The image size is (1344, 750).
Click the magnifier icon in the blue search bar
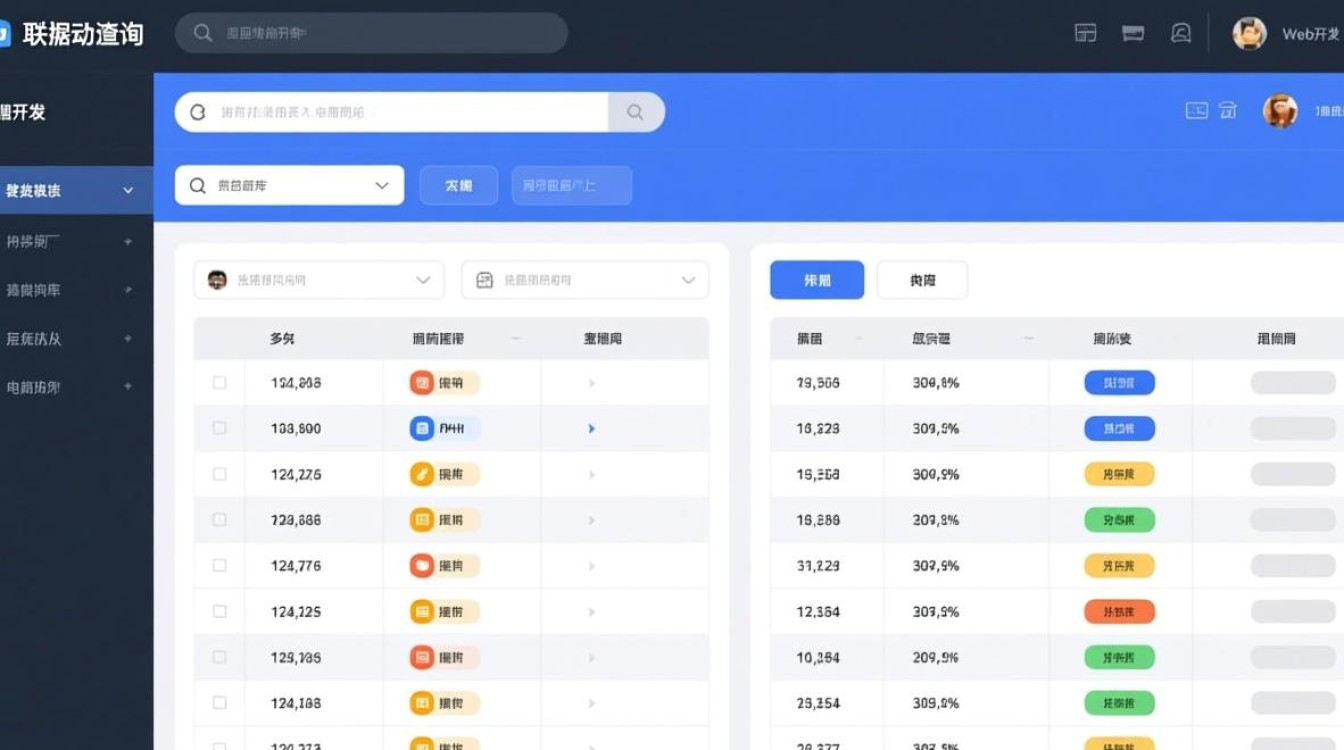coord(636,112)
